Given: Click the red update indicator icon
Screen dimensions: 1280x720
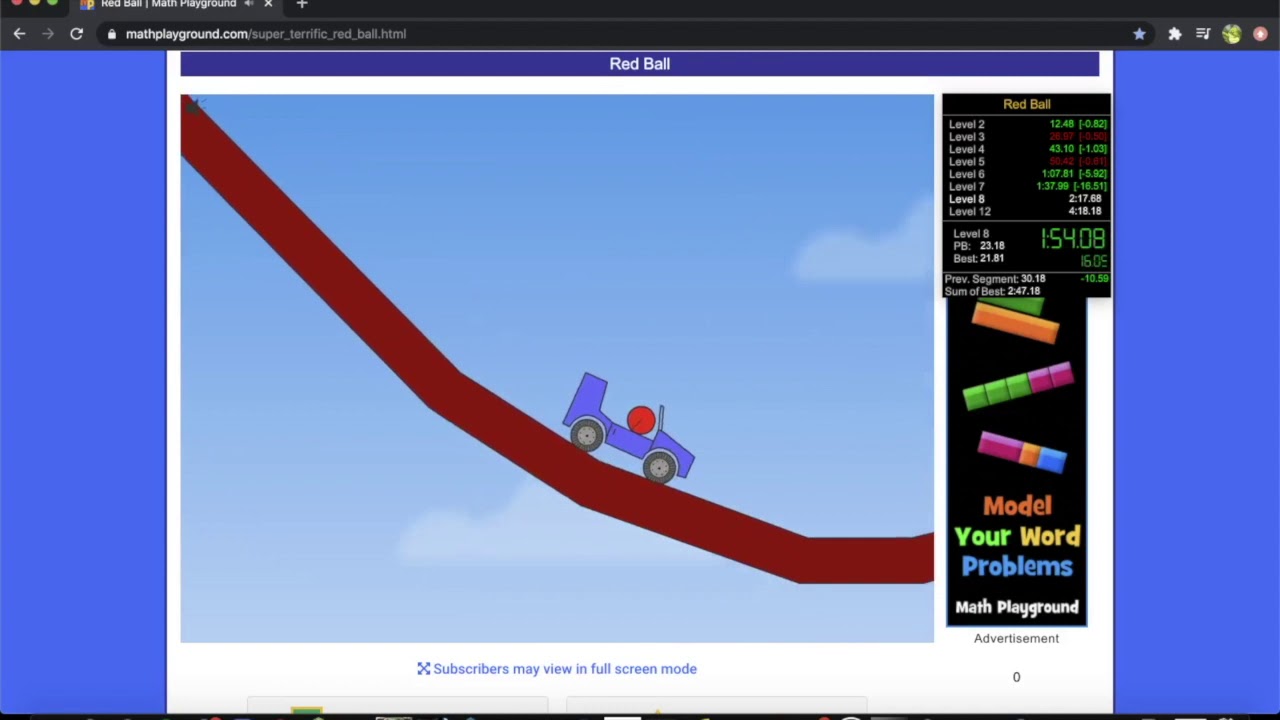Looking at the screenshot, I should pyautogui.click(x=1260, y=34).
